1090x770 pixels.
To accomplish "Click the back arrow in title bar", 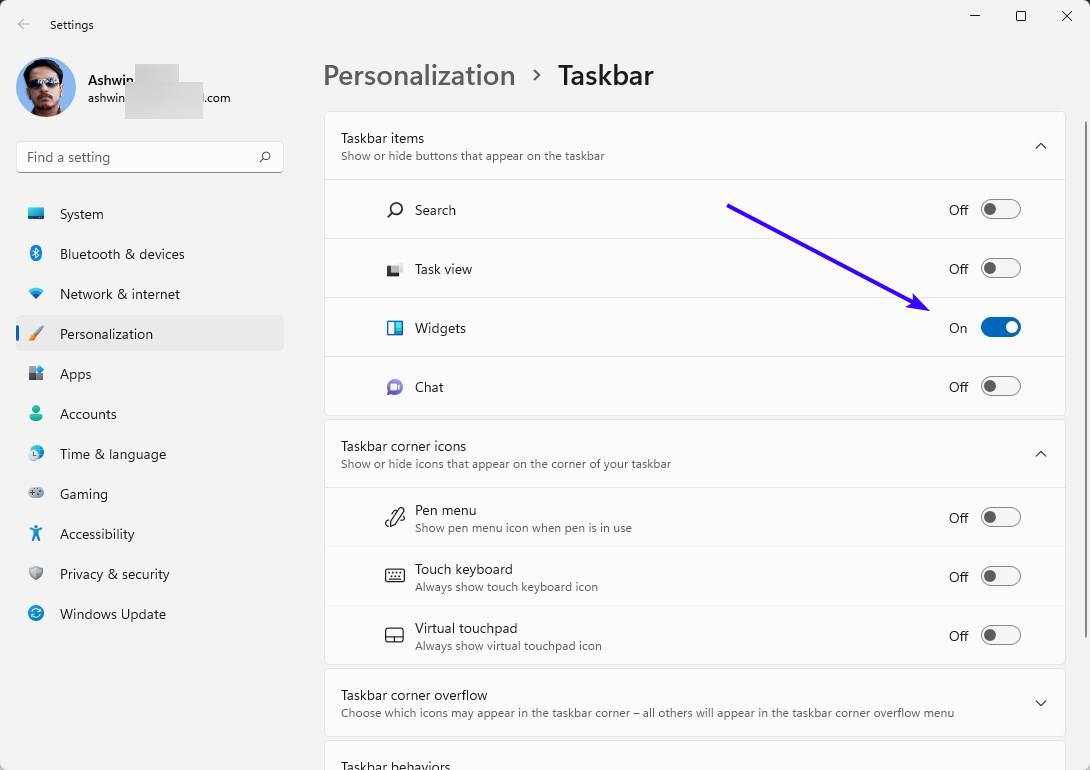I will (x=24, y=25).
